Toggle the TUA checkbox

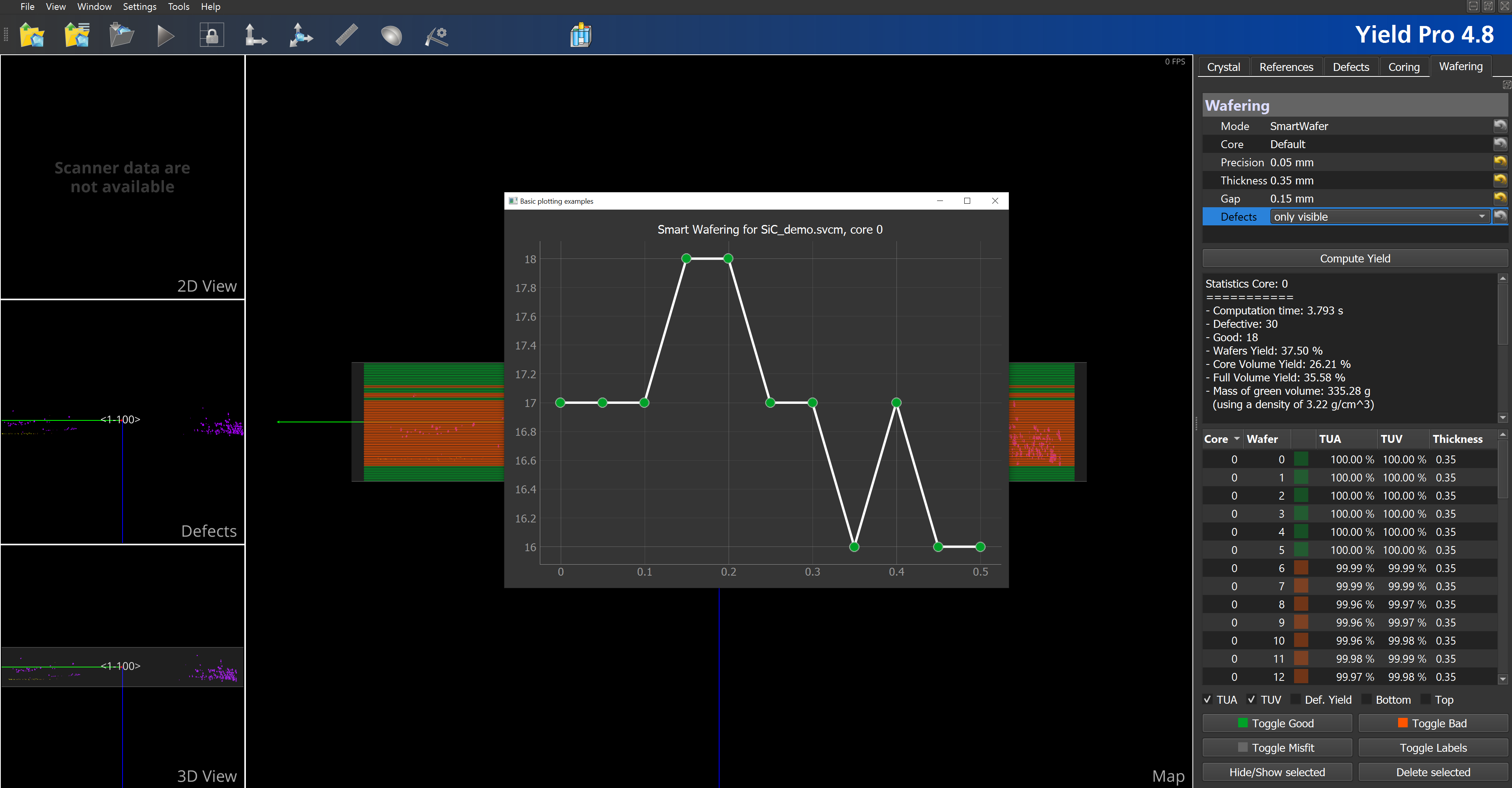[1207, 699]
